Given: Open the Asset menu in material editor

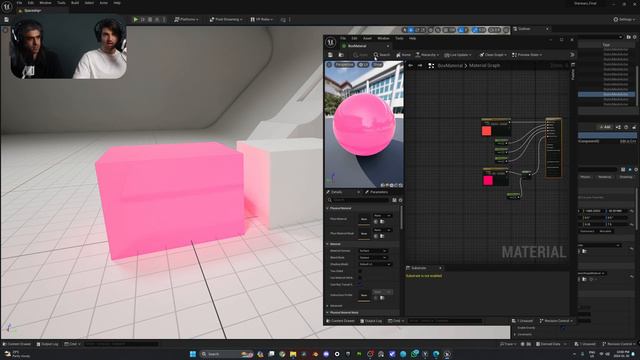Looking at the screenshot, I should pos(367,38).
